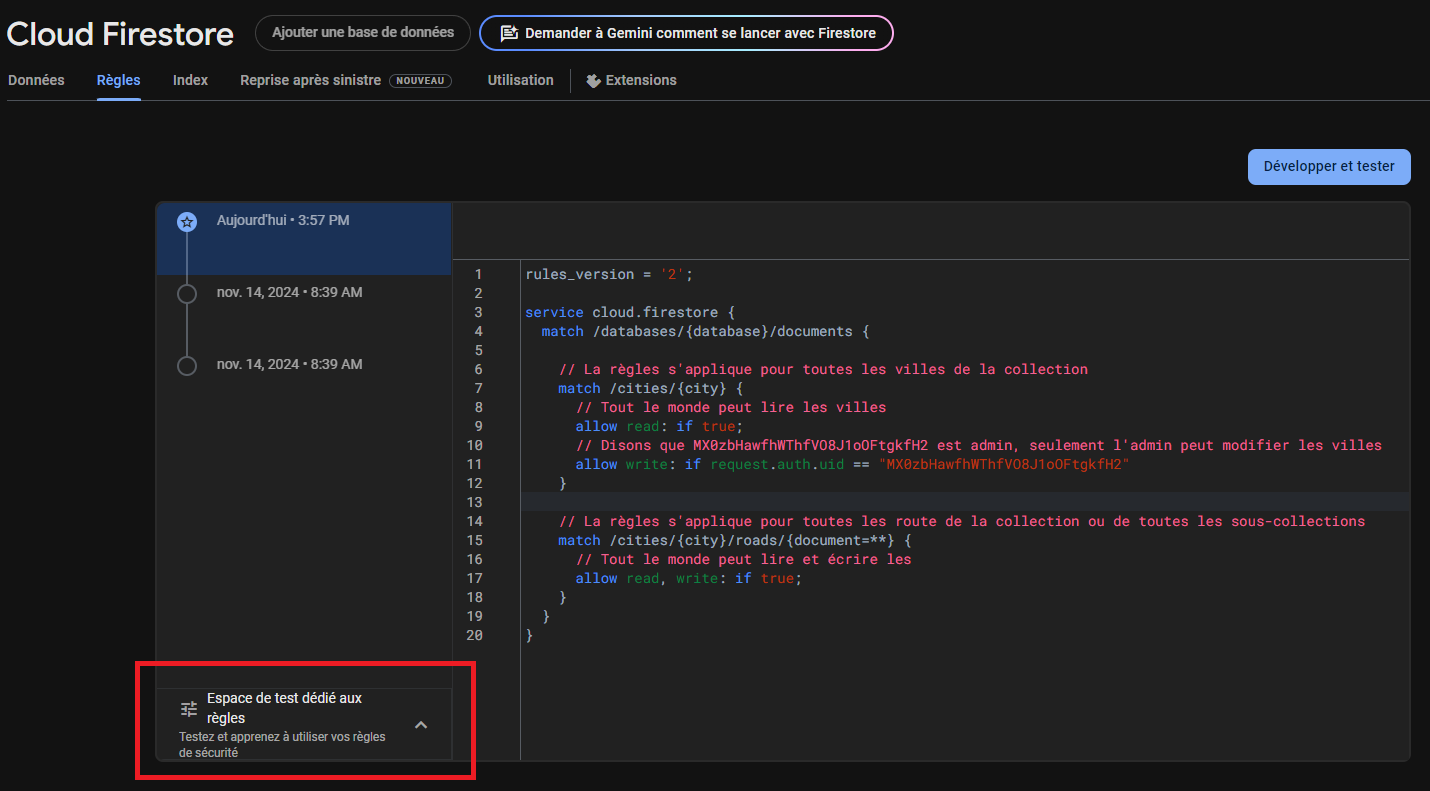
Task: Click line allow read, write: if true
Action: [x=689, y=578]
